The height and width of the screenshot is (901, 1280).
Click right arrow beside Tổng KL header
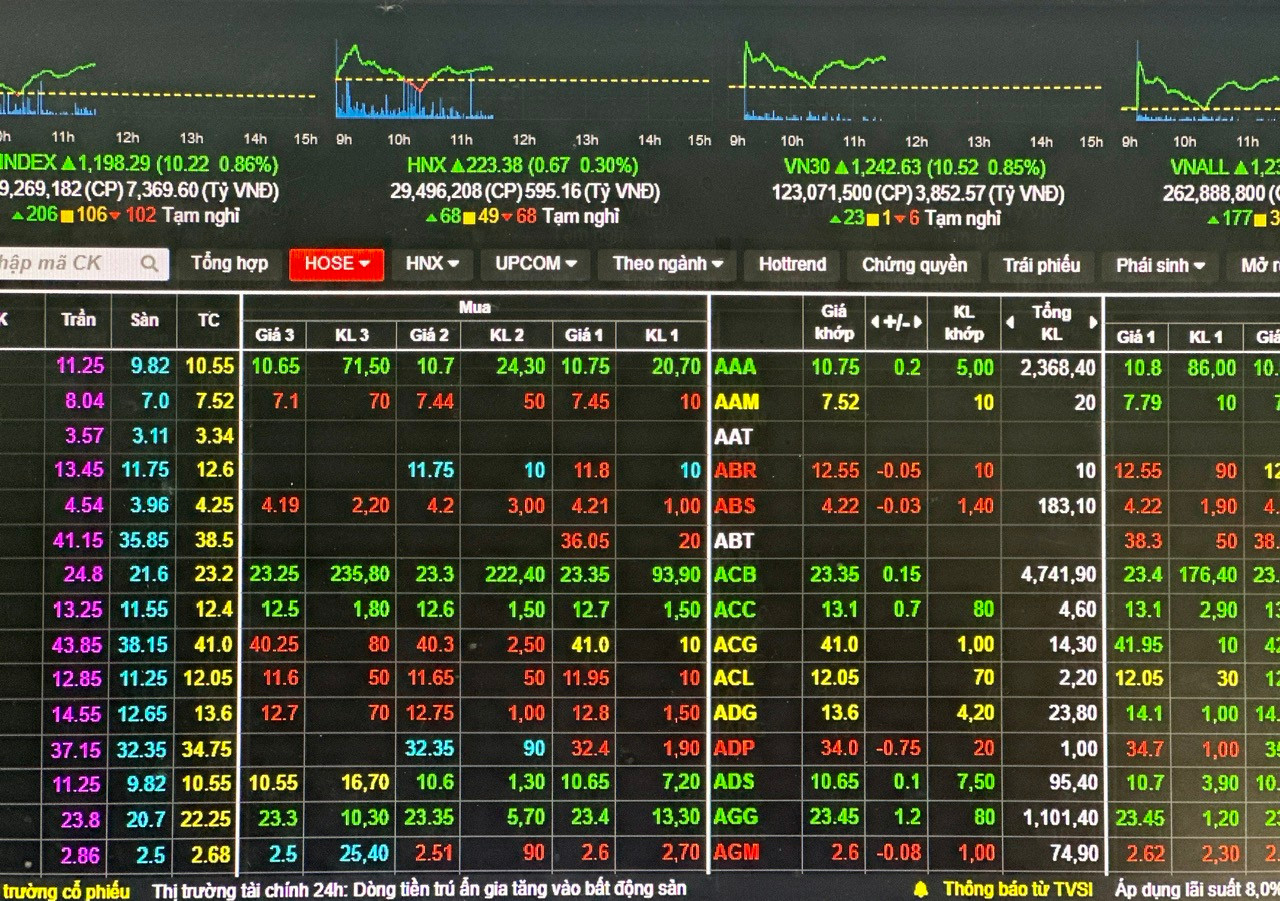[1093, 322]
